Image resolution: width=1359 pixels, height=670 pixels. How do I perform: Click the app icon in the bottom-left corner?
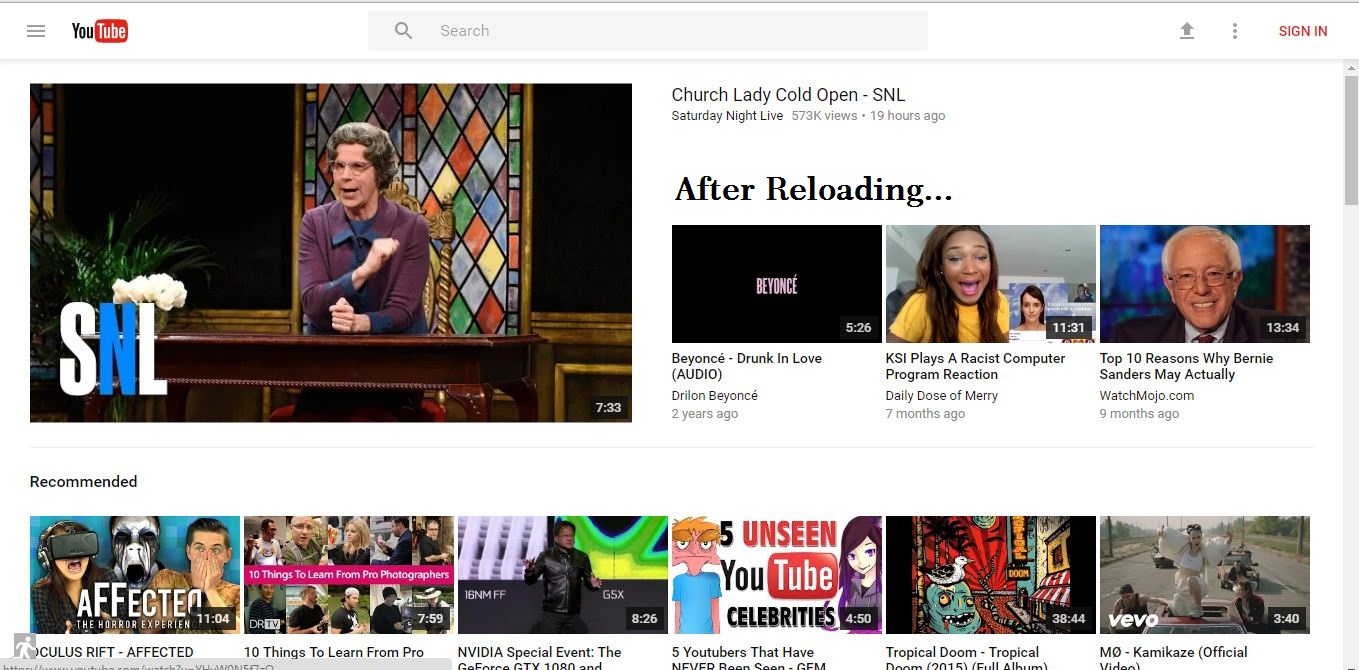(x=24, y=645)
